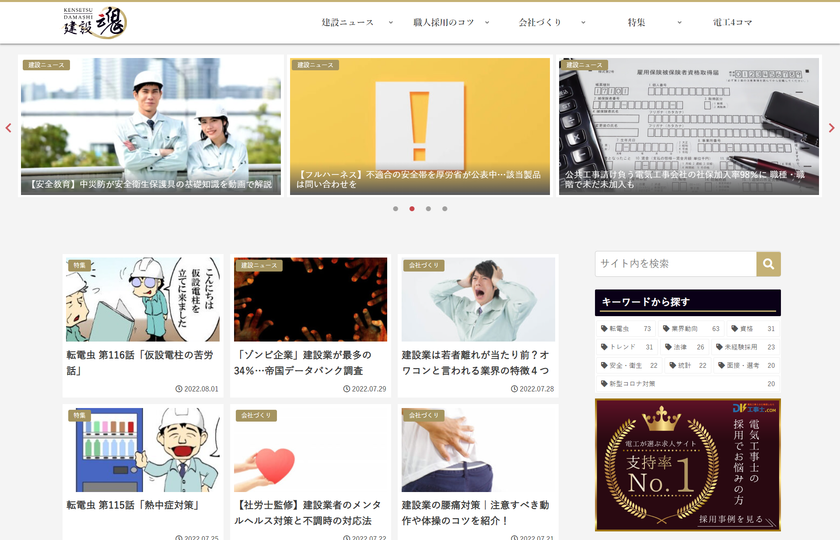Viewport: 840px width, 540px height.
Task: Select the 業界動向 keyword tag
Action: (691, 328)
